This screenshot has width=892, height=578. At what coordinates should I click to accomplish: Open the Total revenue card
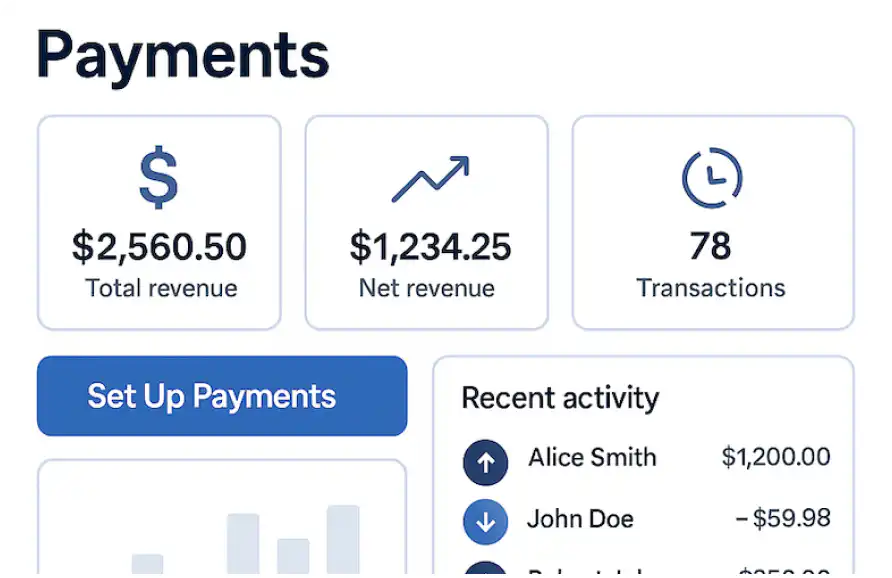click(158, 221)
